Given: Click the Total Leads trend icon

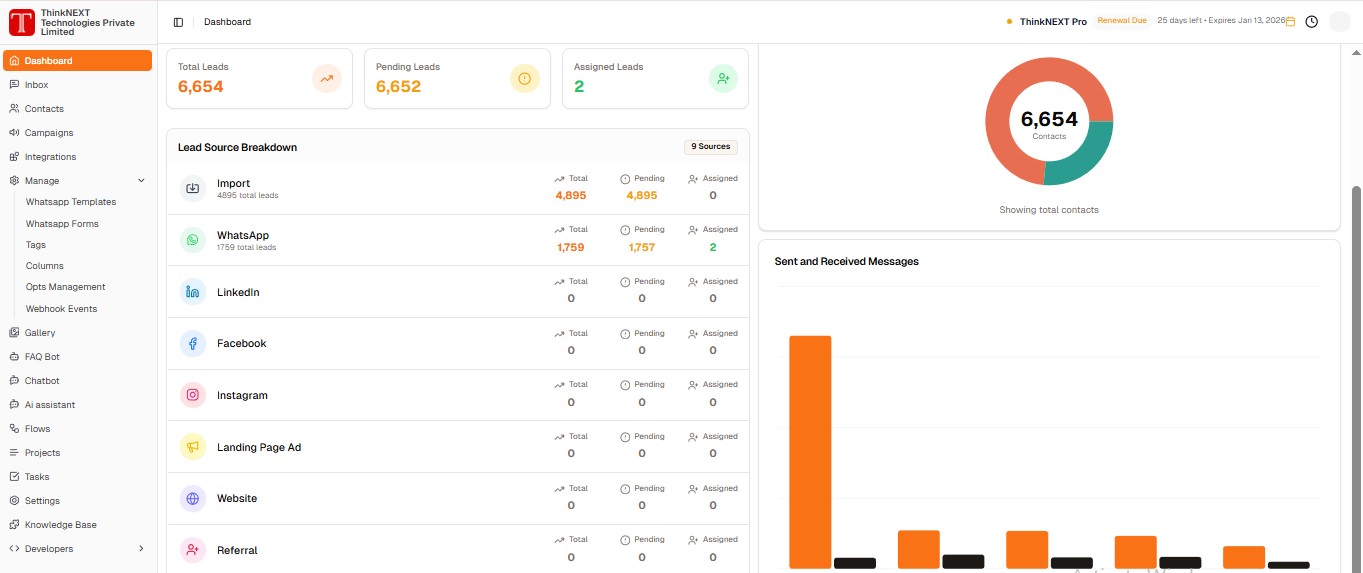Looking at the screenshot, I should (x=326, y=78).
